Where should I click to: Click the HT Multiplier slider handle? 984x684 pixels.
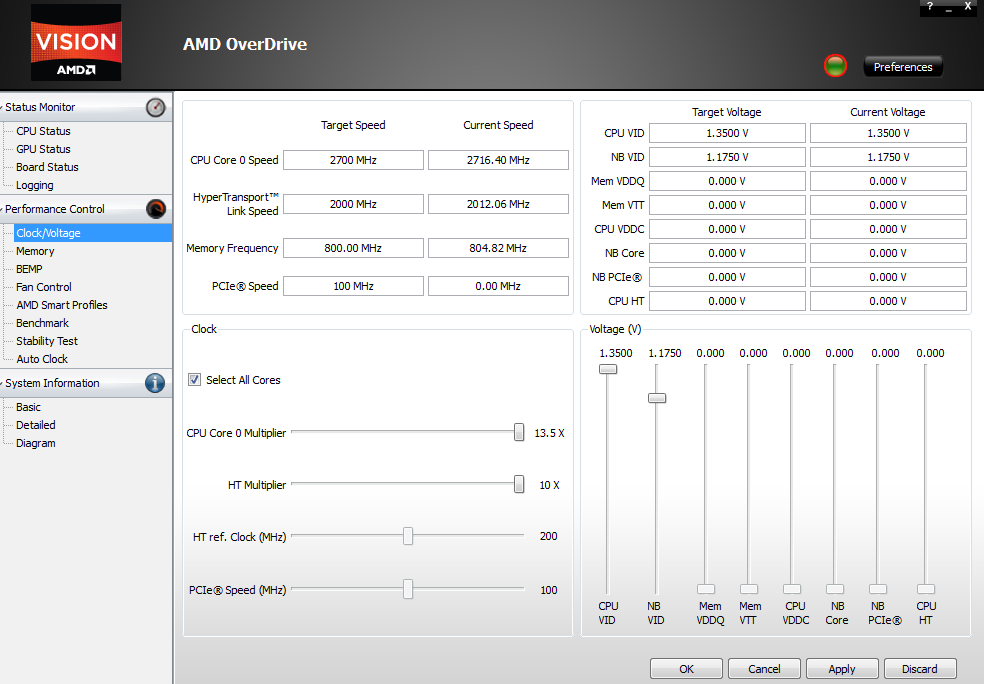[x=519, y=484]
